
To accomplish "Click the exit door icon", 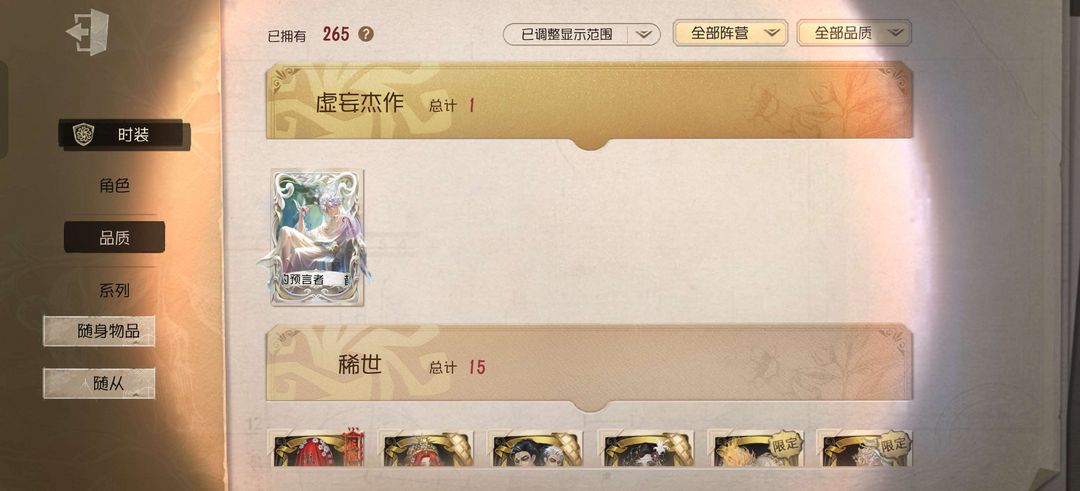I will pyautogui.click(x=87, y=32).
